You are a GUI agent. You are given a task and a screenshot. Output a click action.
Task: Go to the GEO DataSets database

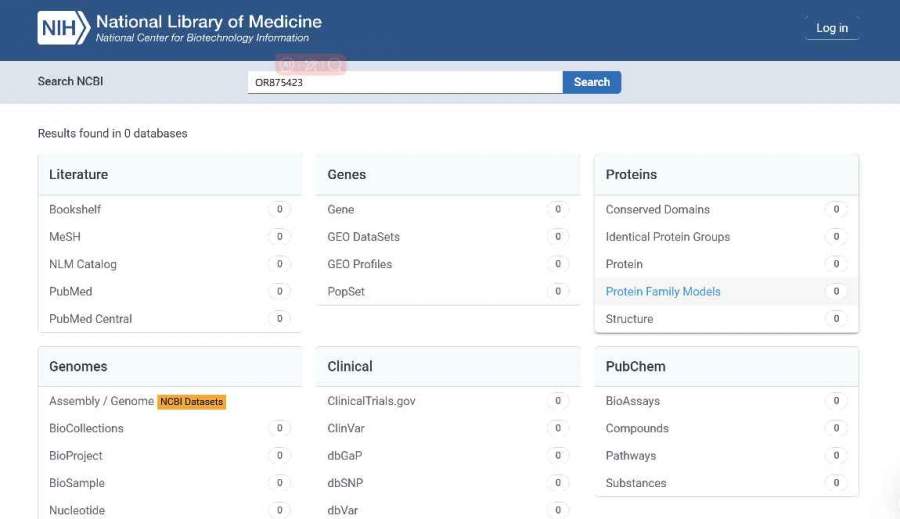pyautogui.click(x=363, y=237)
